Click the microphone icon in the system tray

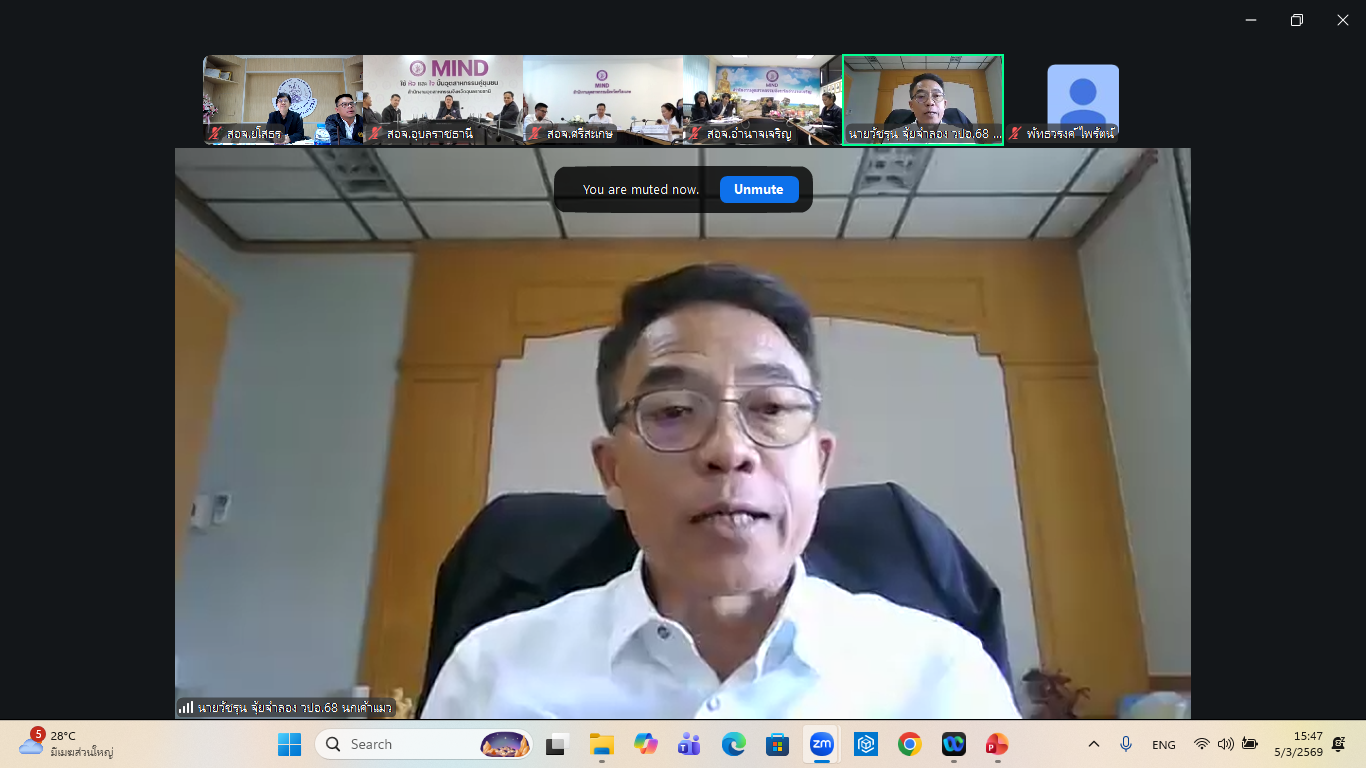point(1126,744)
